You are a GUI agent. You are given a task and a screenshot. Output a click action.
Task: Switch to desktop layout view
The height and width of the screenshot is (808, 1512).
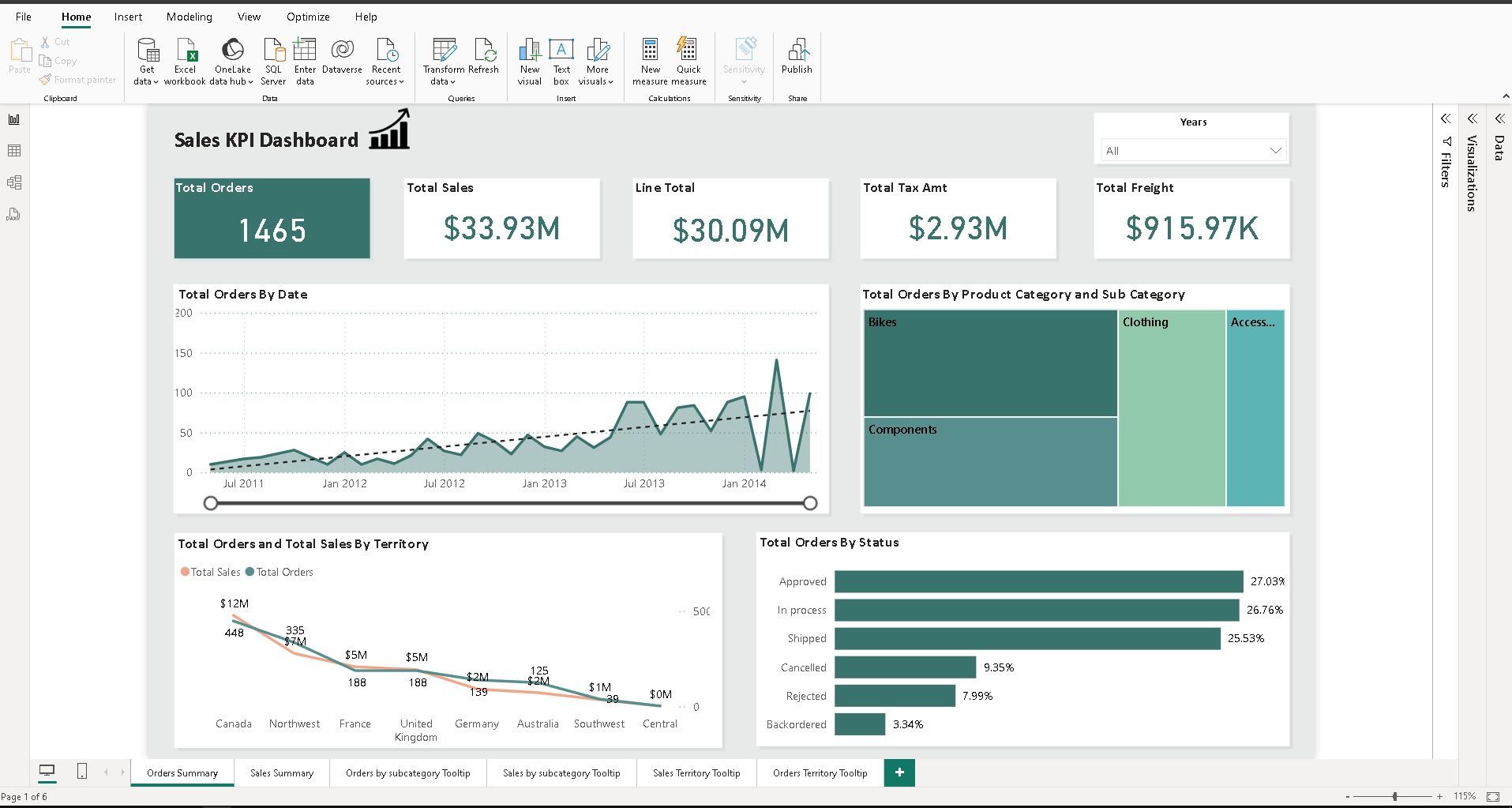[47, 772]
